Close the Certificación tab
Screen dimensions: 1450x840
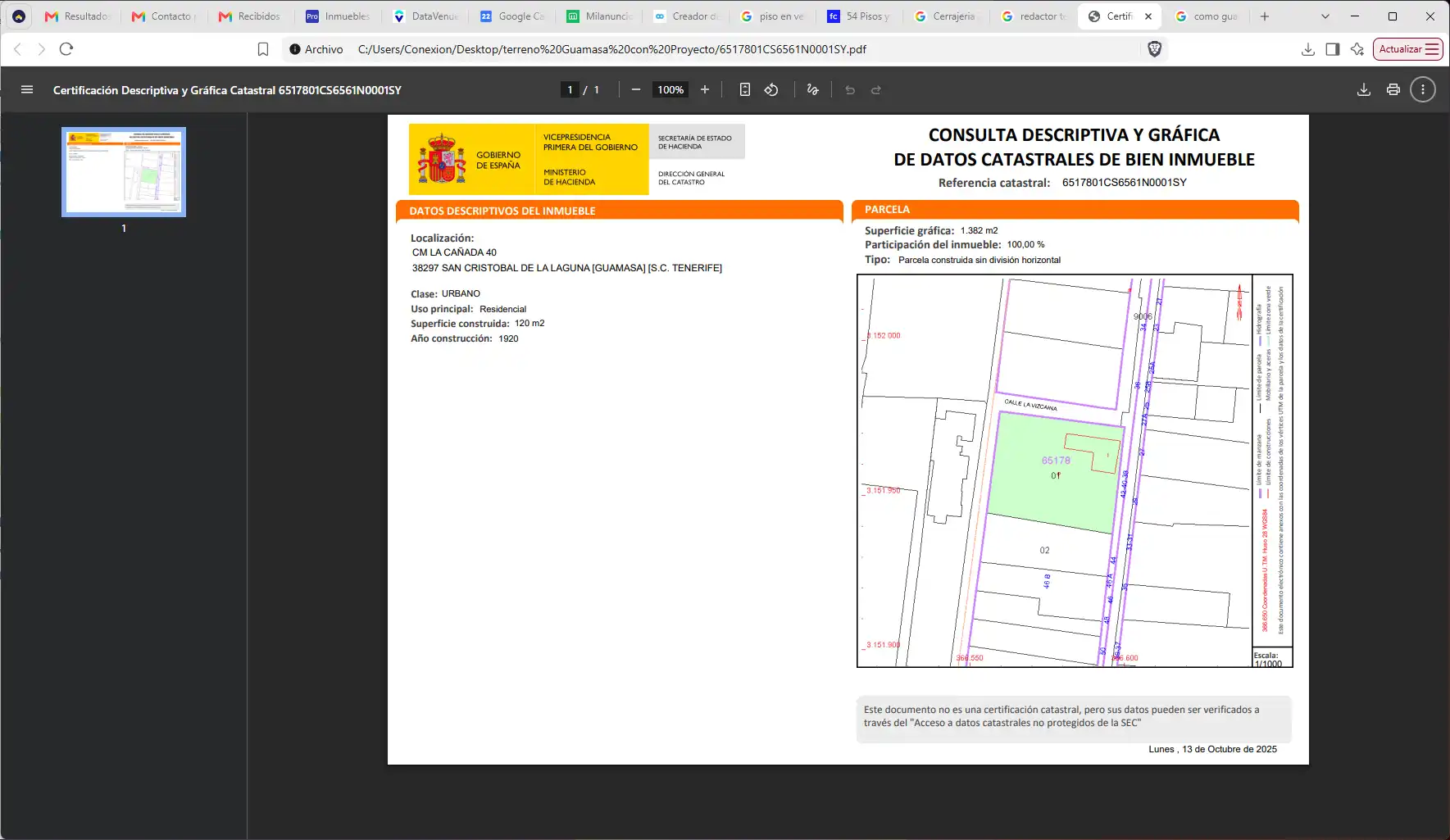(1148, 16)
